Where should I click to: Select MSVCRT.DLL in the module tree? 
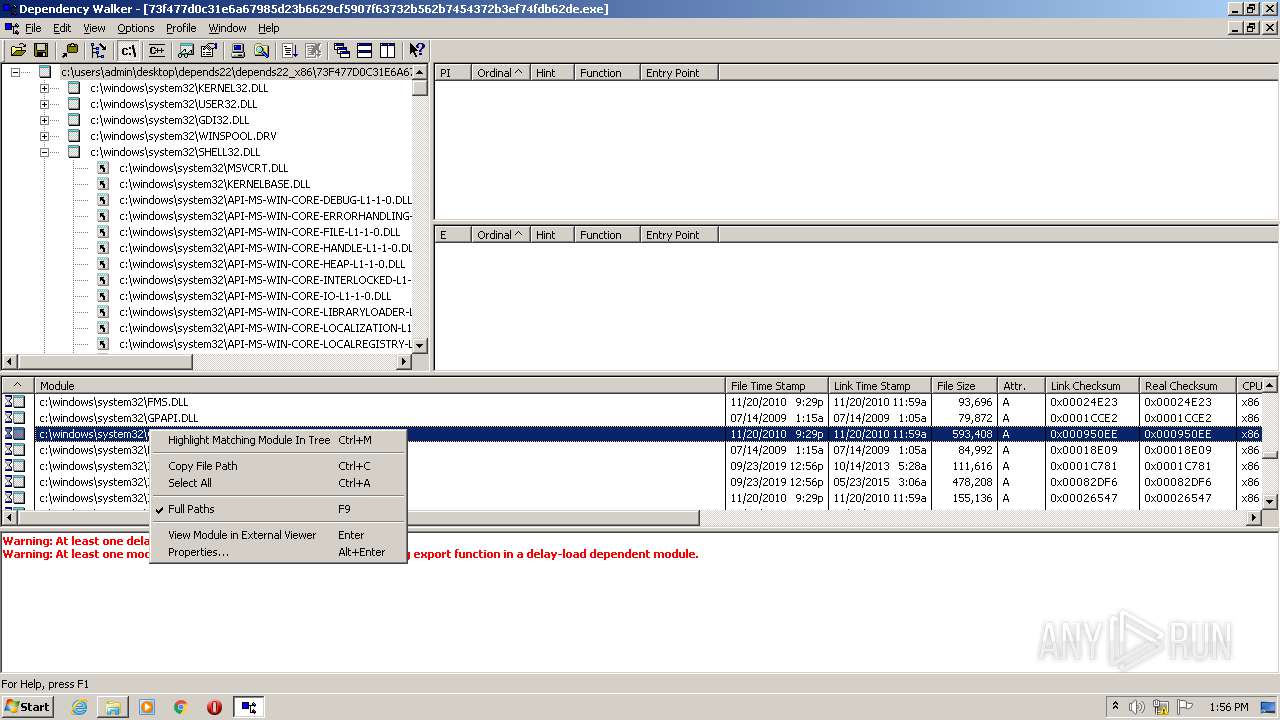tap(203, 168)
